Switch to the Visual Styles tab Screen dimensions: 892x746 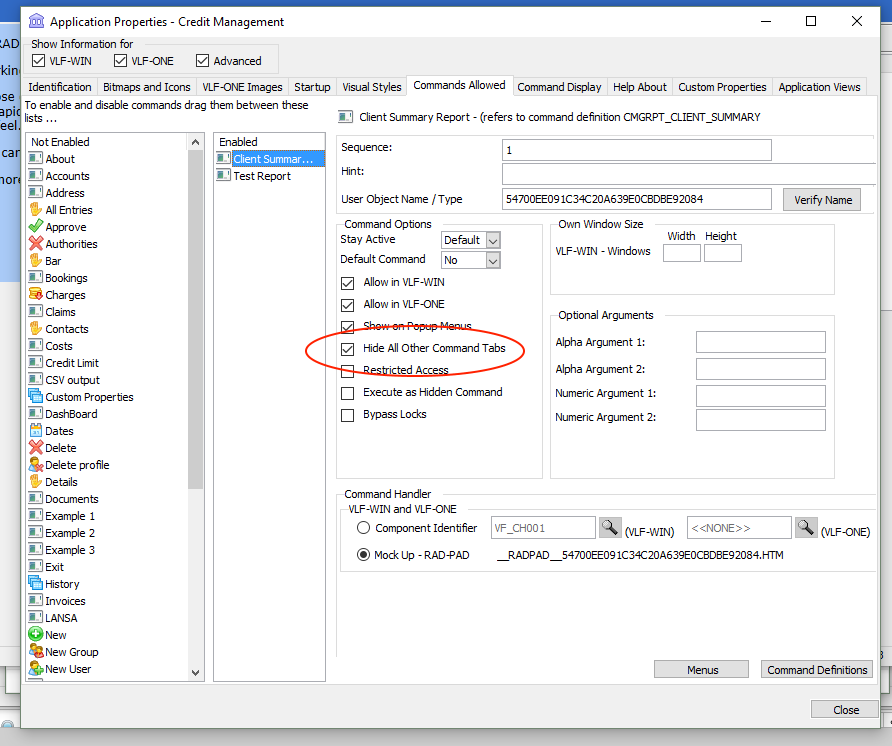click(371, 87)
